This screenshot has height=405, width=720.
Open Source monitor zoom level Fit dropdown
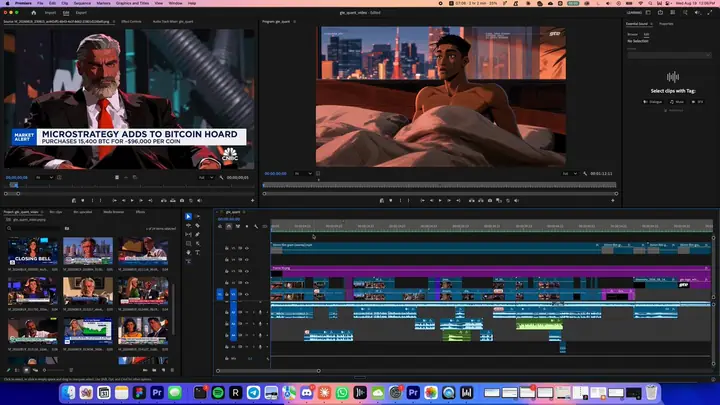point(45,177)
